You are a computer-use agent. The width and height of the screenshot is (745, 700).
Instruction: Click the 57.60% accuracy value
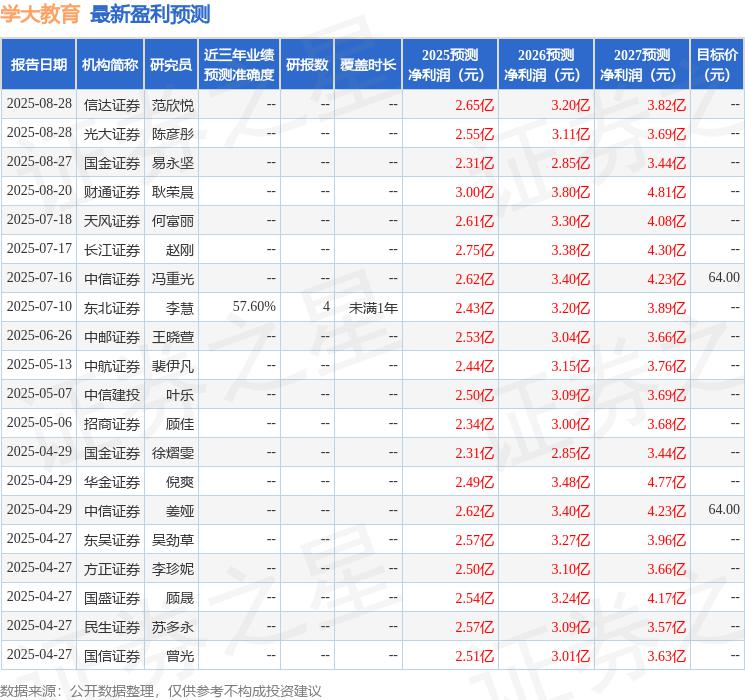254,307
